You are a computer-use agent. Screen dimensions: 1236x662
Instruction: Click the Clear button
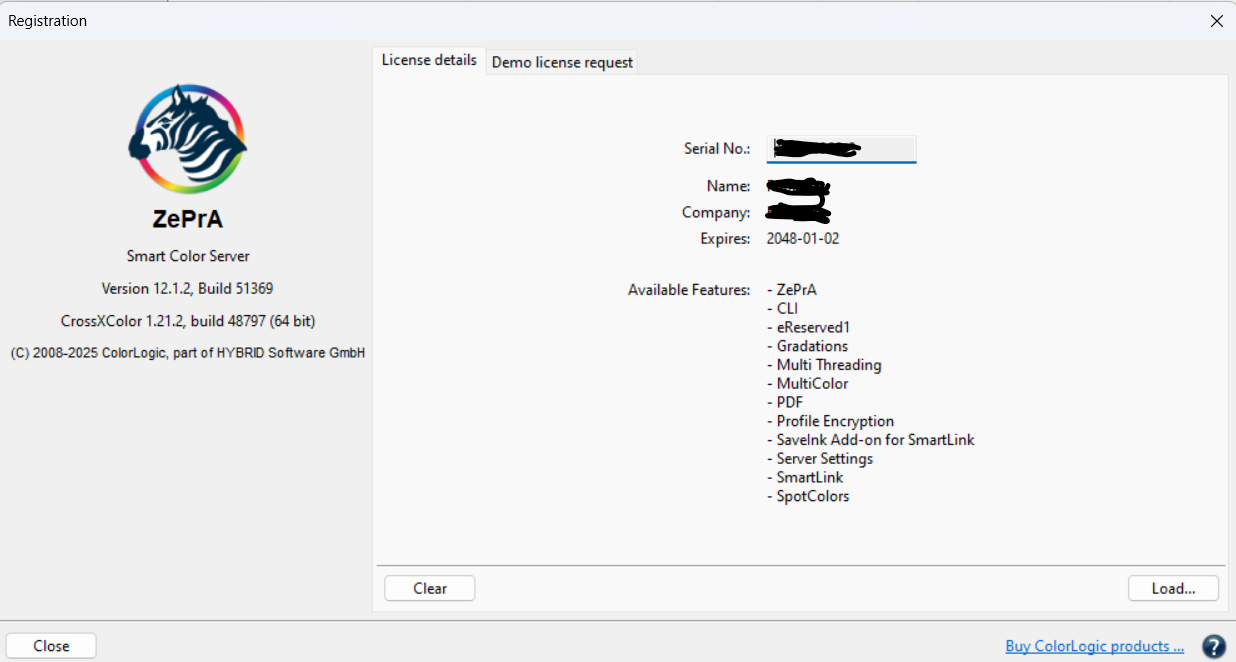pyautogui.click(x=430, y=588)
